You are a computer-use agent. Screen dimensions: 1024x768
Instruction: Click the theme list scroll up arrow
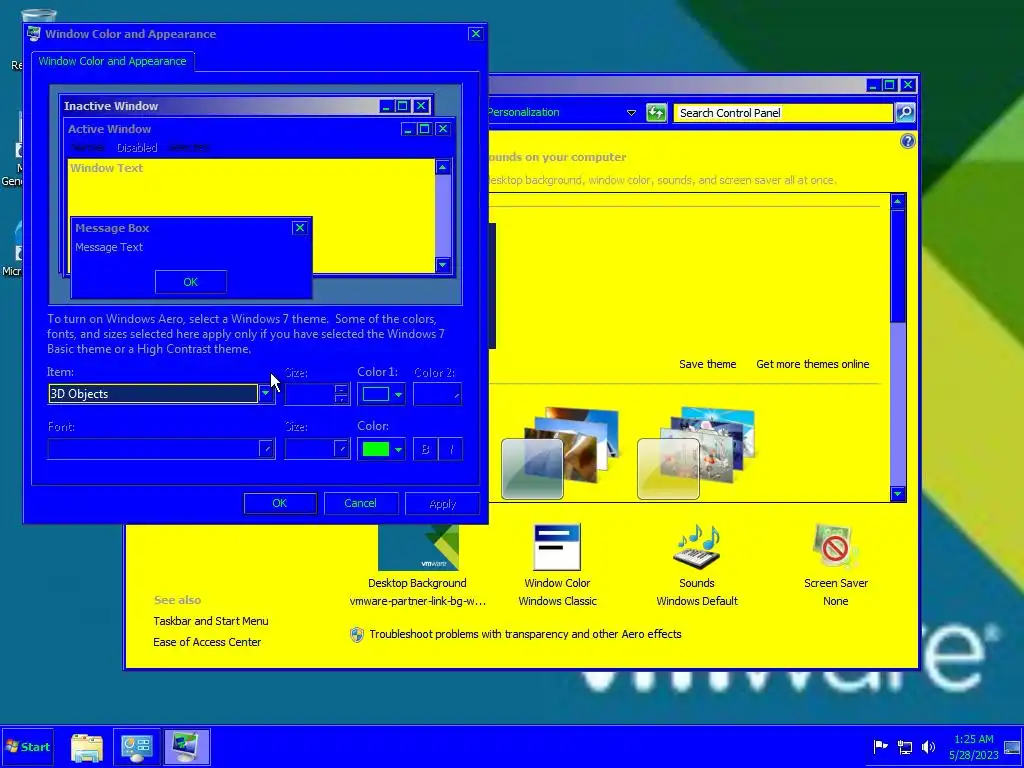pos(897,201)
